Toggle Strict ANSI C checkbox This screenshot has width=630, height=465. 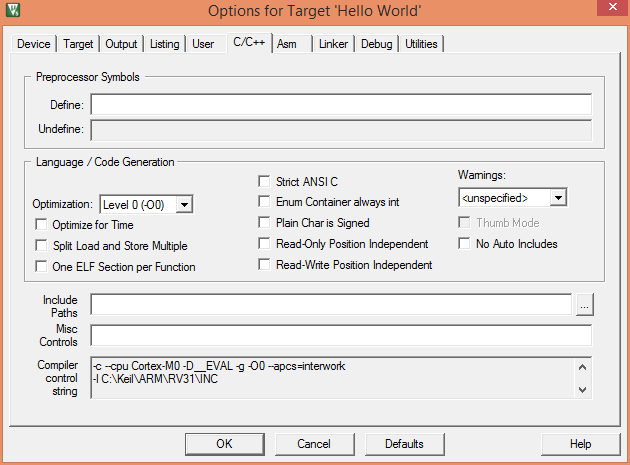point(264,181)
